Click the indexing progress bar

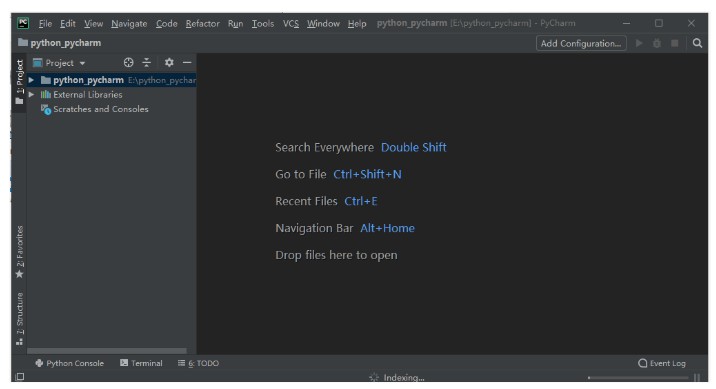[638, 378]
